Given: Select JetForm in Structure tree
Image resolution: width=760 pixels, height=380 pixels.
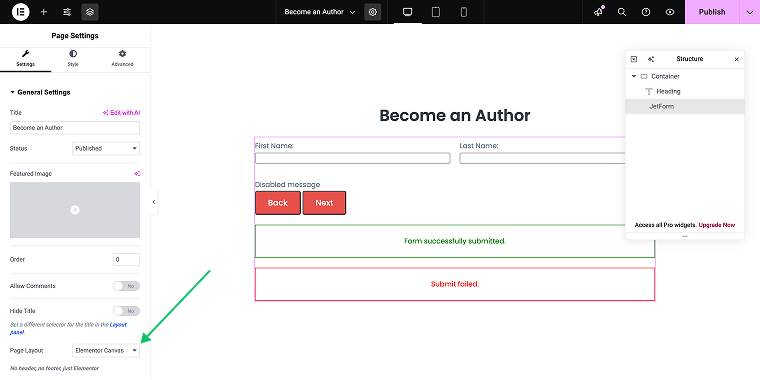Looking at the screenshot, I should (684, 107).
